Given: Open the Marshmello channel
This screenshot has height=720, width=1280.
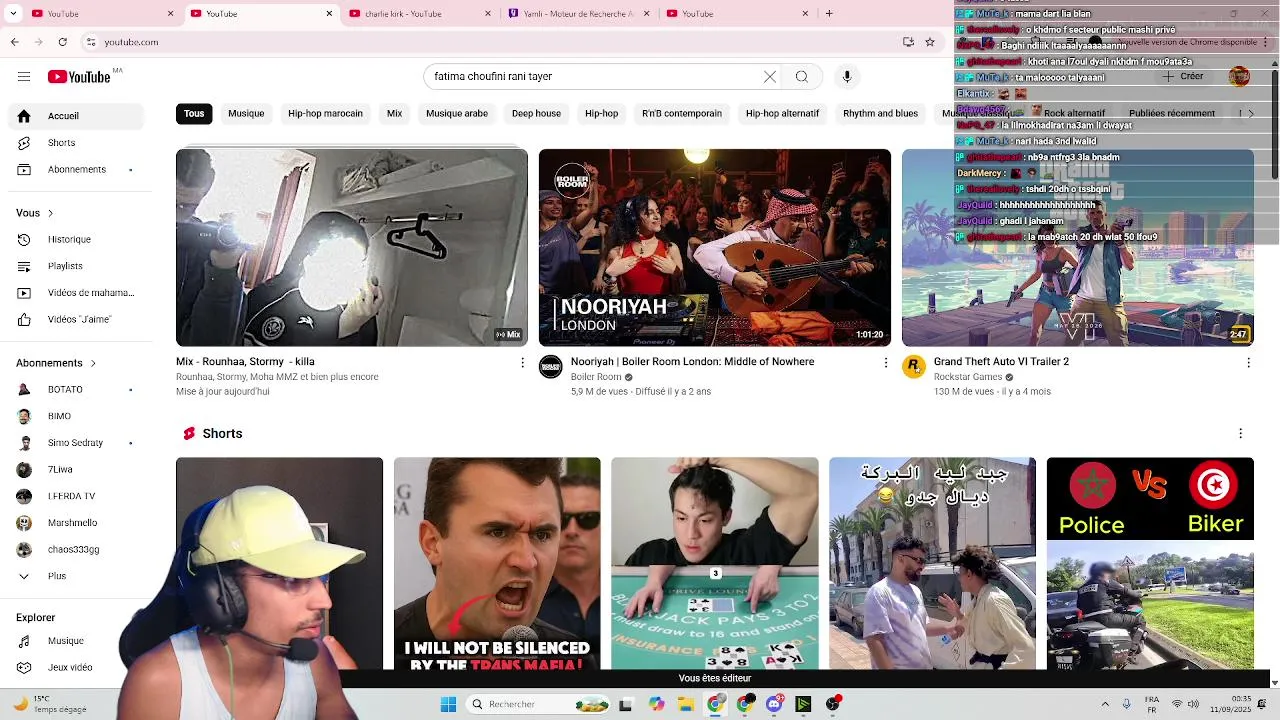Looking at the screenshot, I should click(80, 522).
